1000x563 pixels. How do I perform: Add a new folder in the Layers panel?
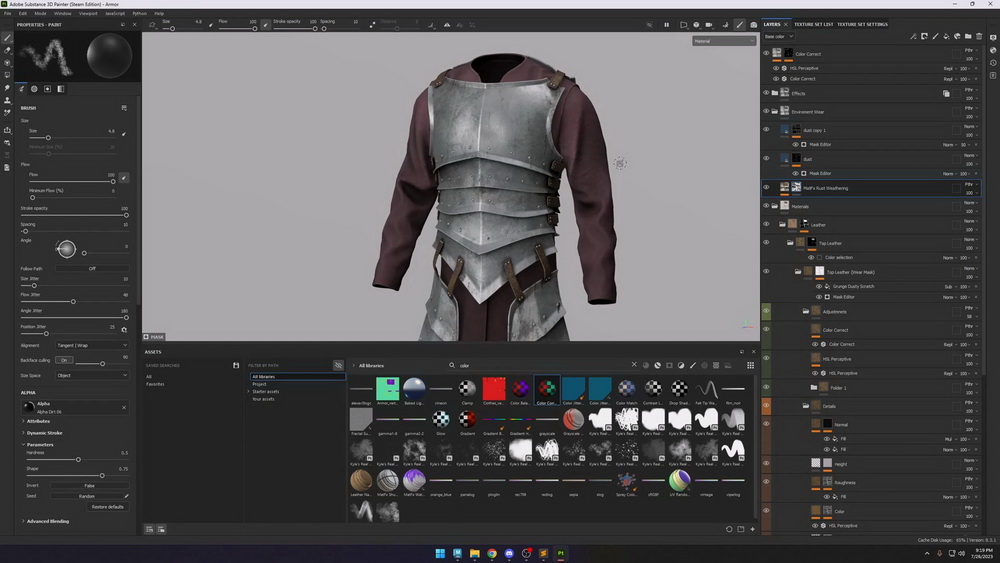[x=968, y=36]
